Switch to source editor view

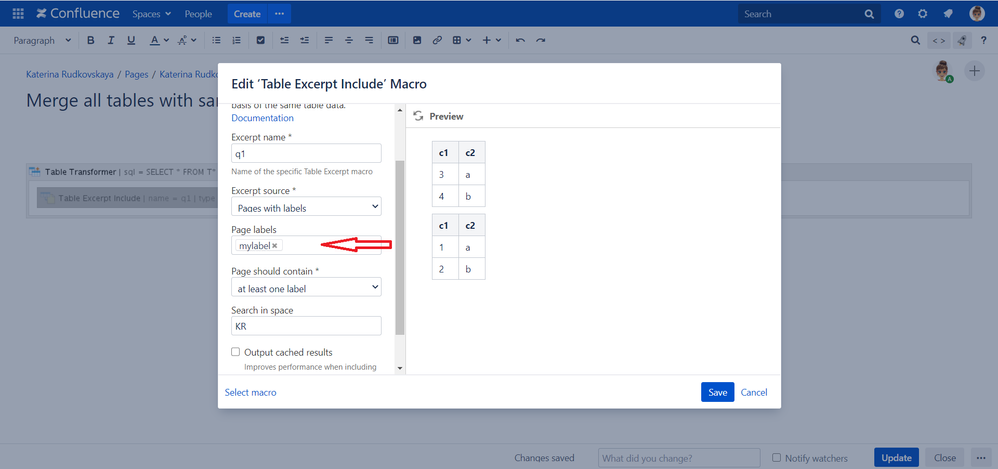click(x=939, y=40)
